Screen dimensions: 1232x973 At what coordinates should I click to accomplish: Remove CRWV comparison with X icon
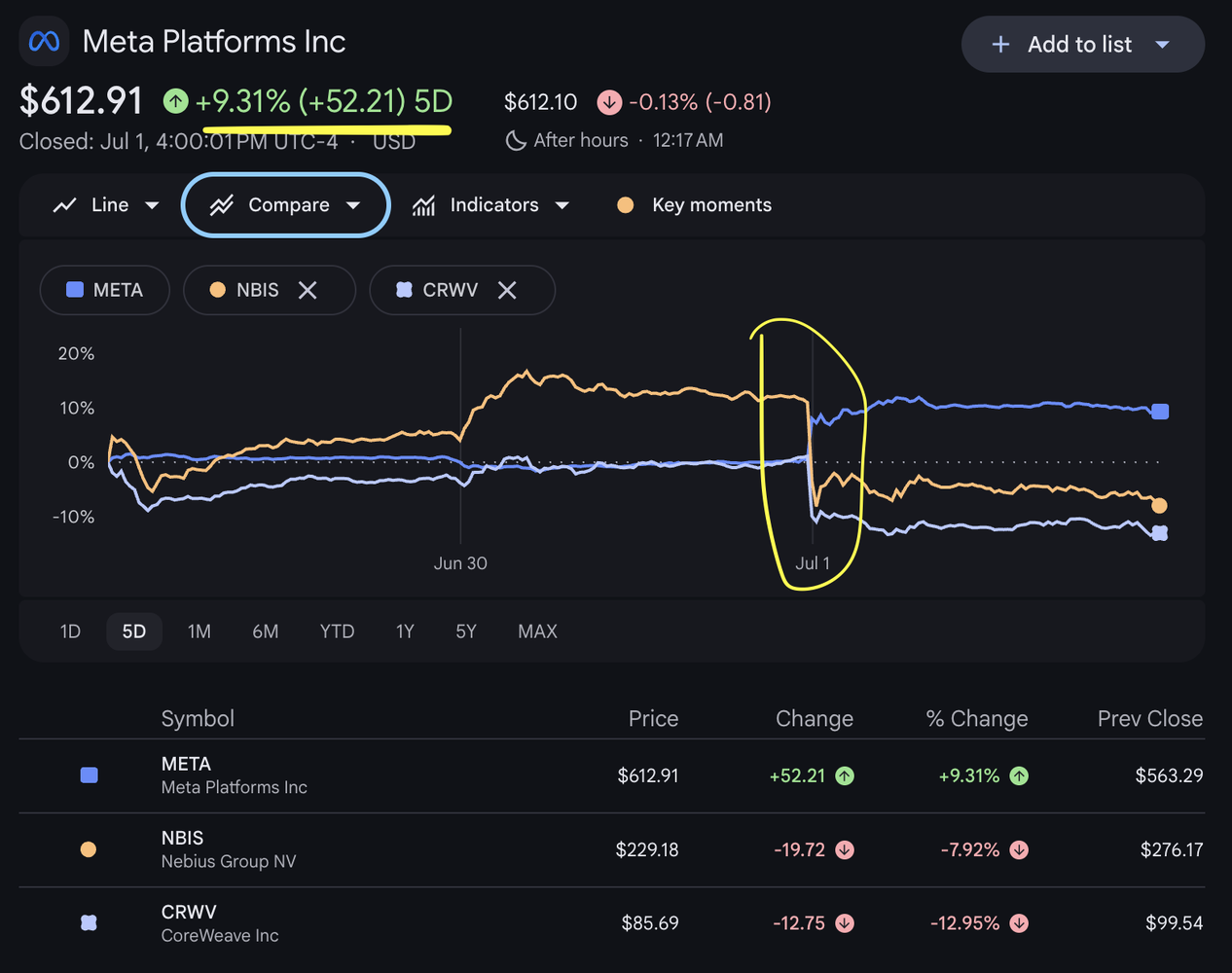[507, 290]
